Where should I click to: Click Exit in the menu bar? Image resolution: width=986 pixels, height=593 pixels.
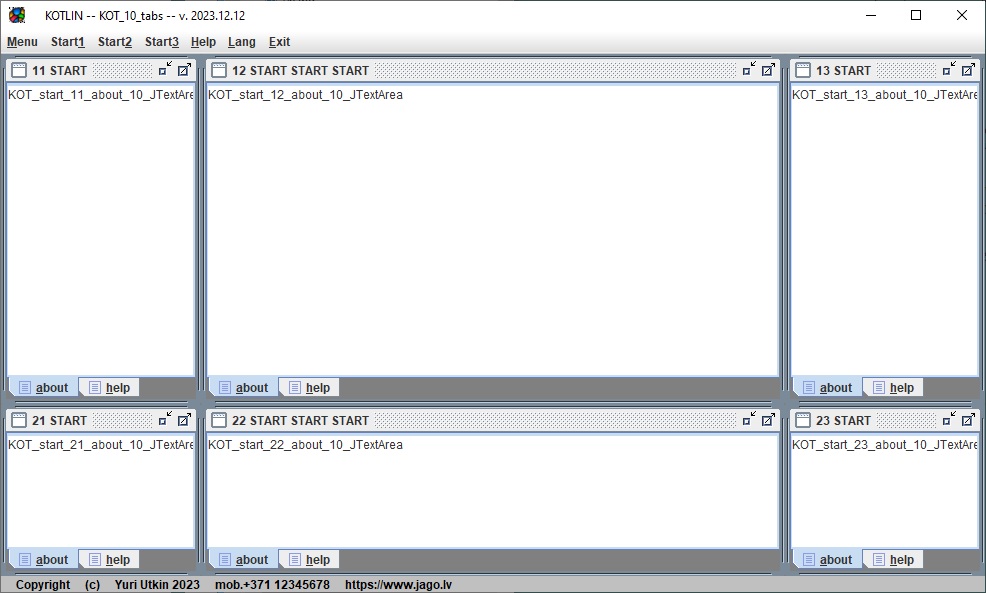tap(279, 42)
